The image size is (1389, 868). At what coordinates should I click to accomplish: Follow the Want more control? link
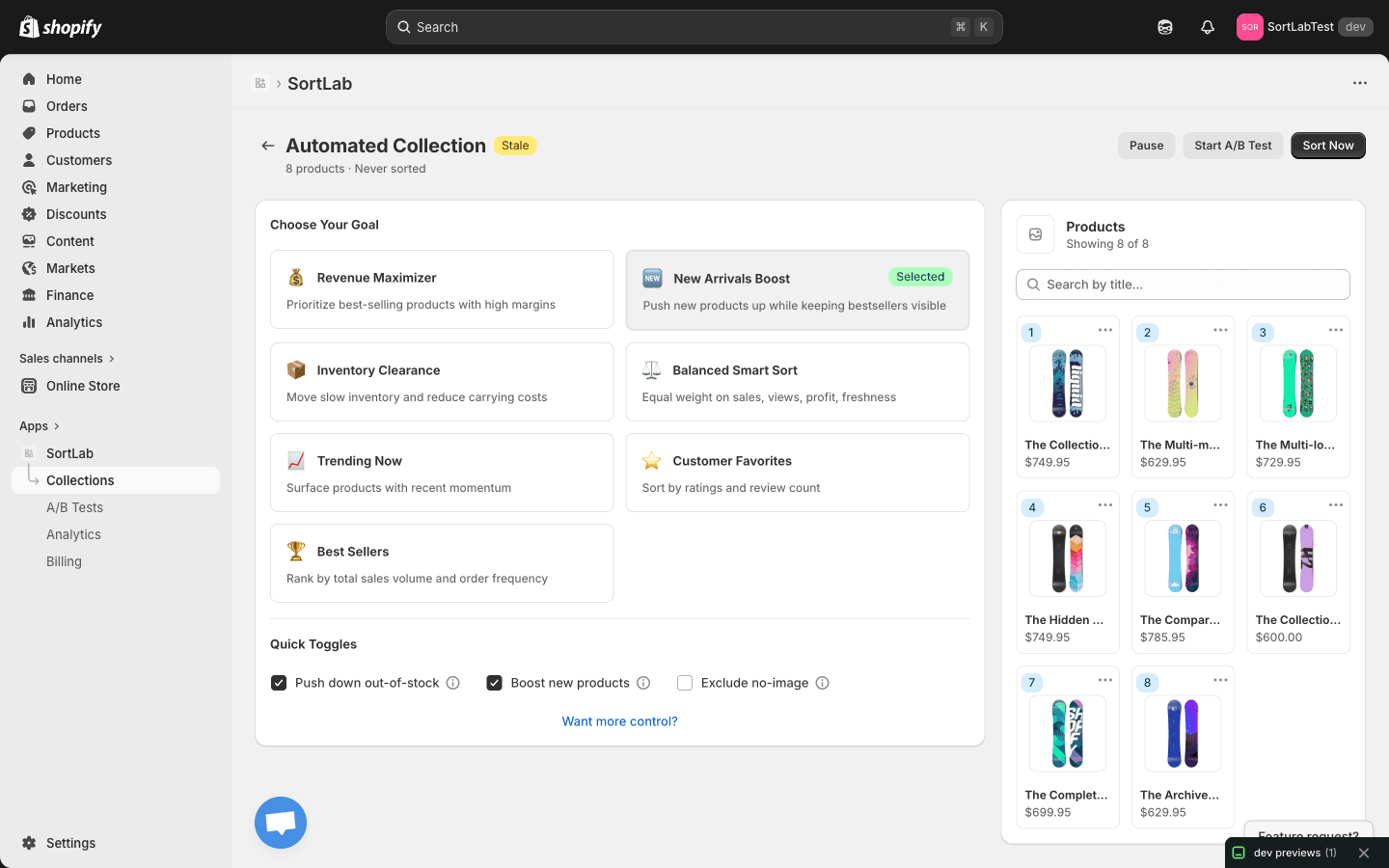(619, 721)
